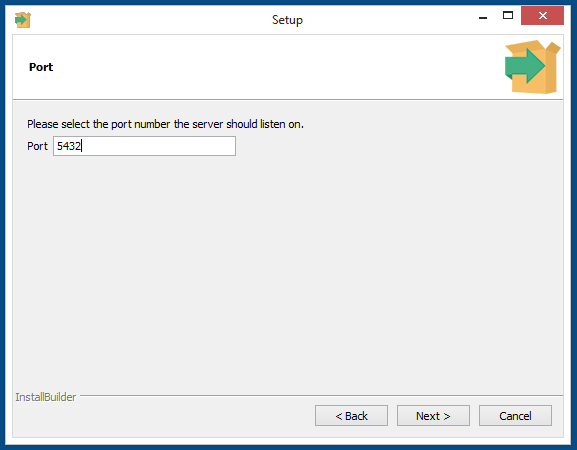
Task: Click the Setup title text in the title bar
Action: [287, 20]
